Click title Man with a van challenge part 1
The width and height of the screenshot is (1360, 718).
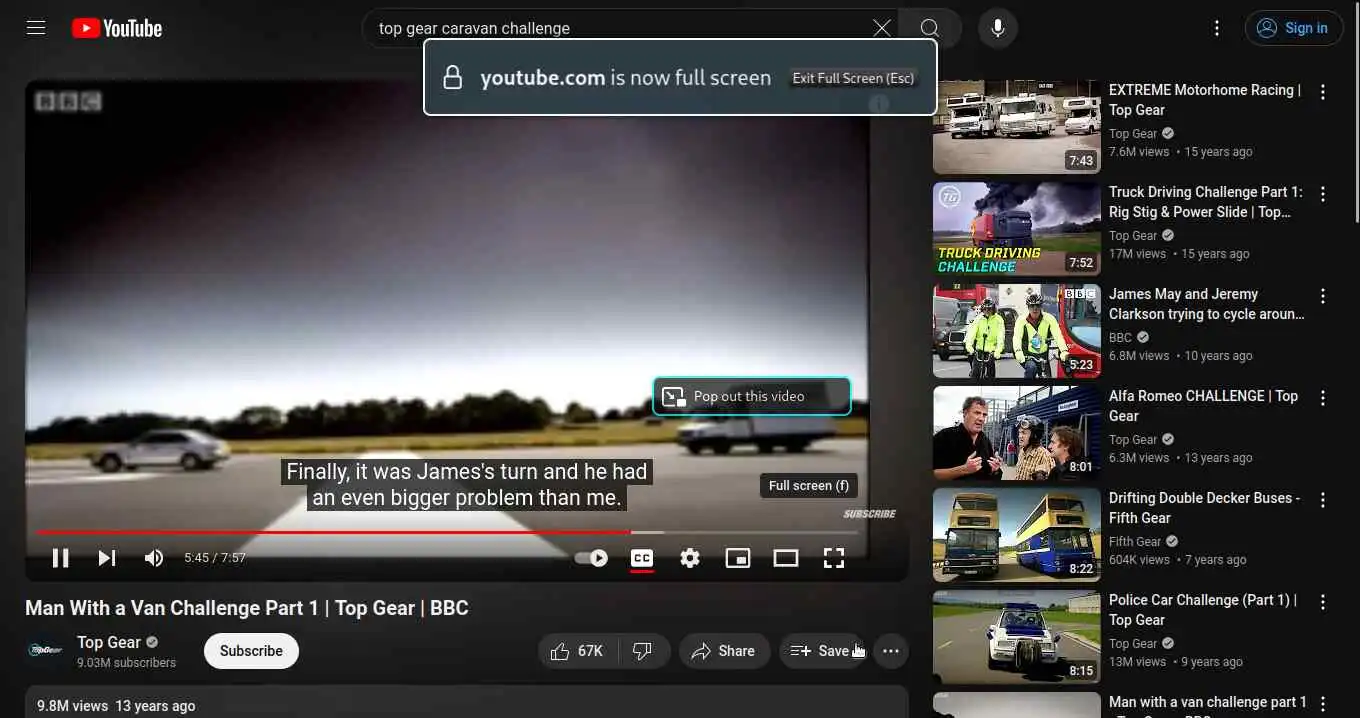click(x=1208, y=704)
